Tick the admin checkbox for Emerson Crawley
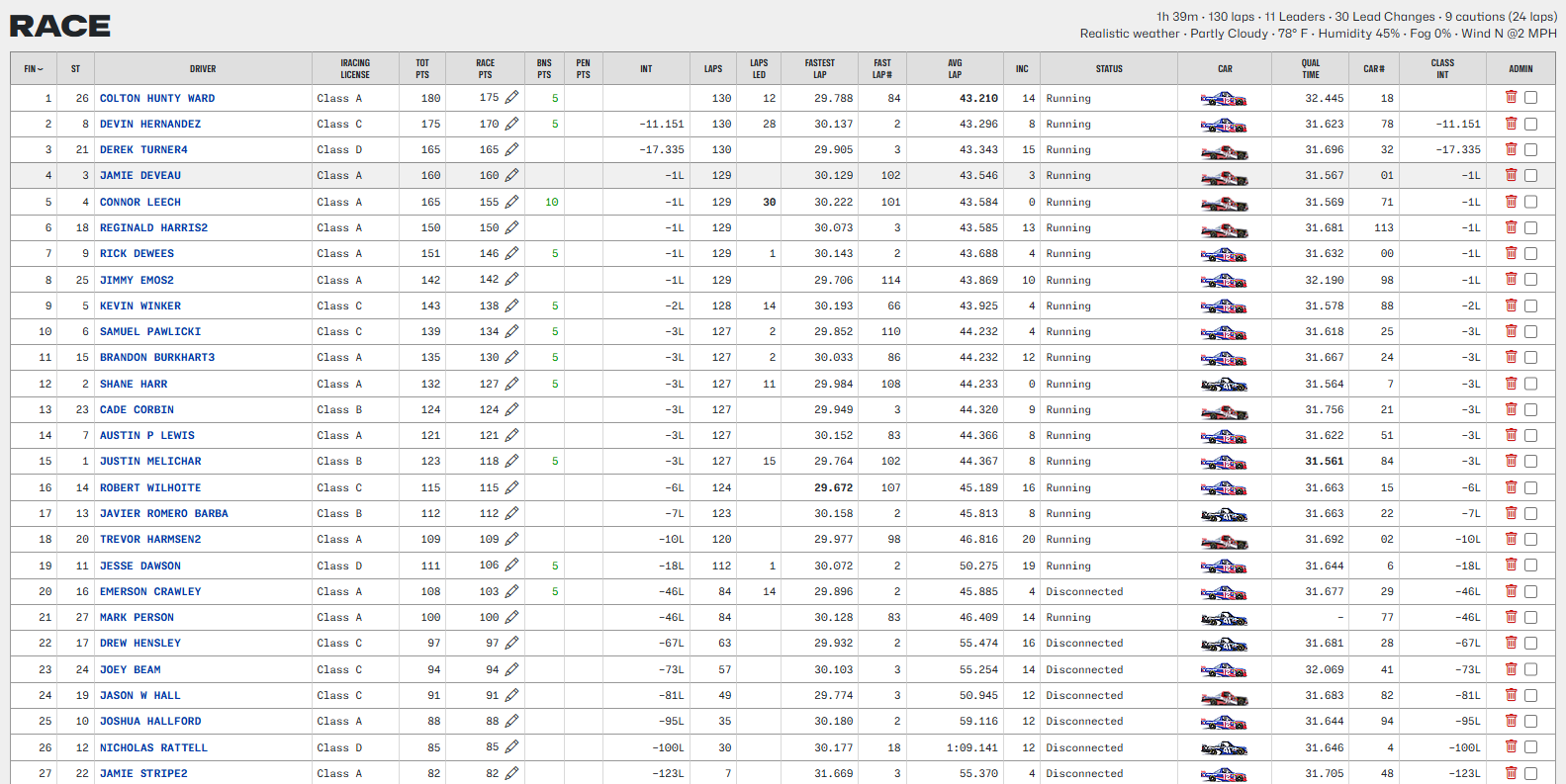Viewport: 1566px width, 784px height. coord(1530,591)
